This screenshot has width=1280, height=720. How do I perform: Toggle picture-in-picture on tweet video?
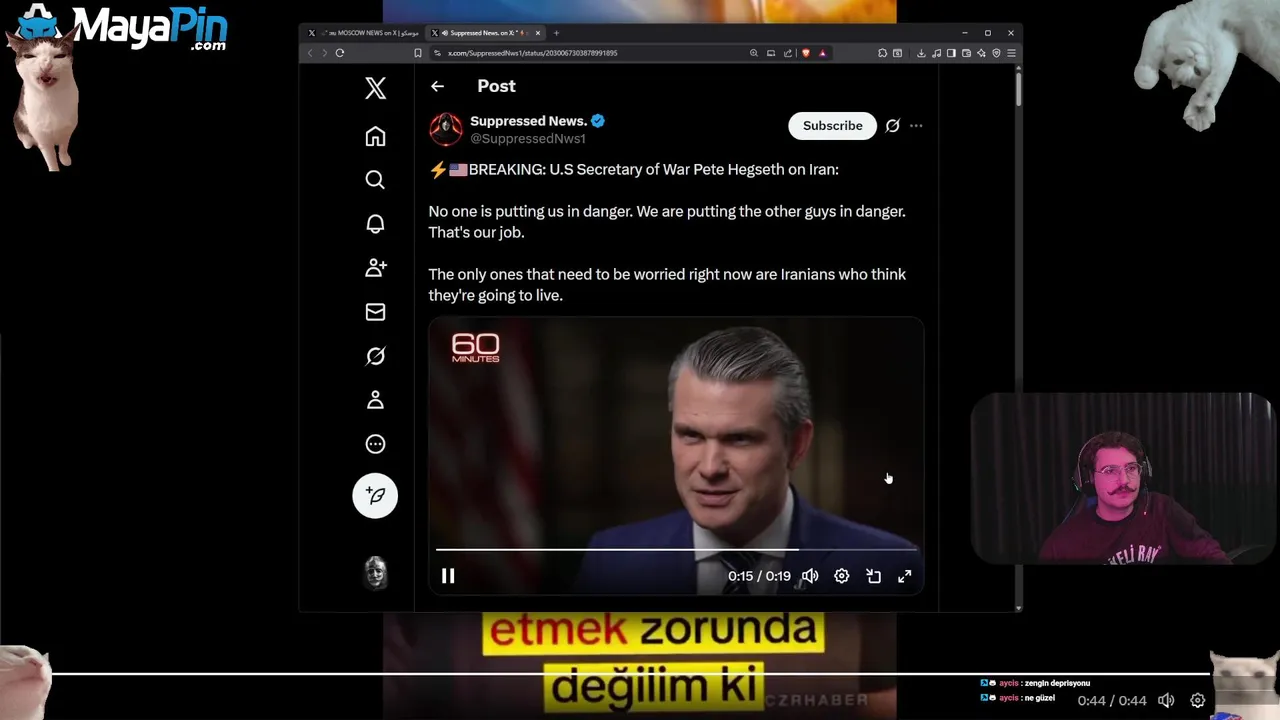[x=873, y=576]
